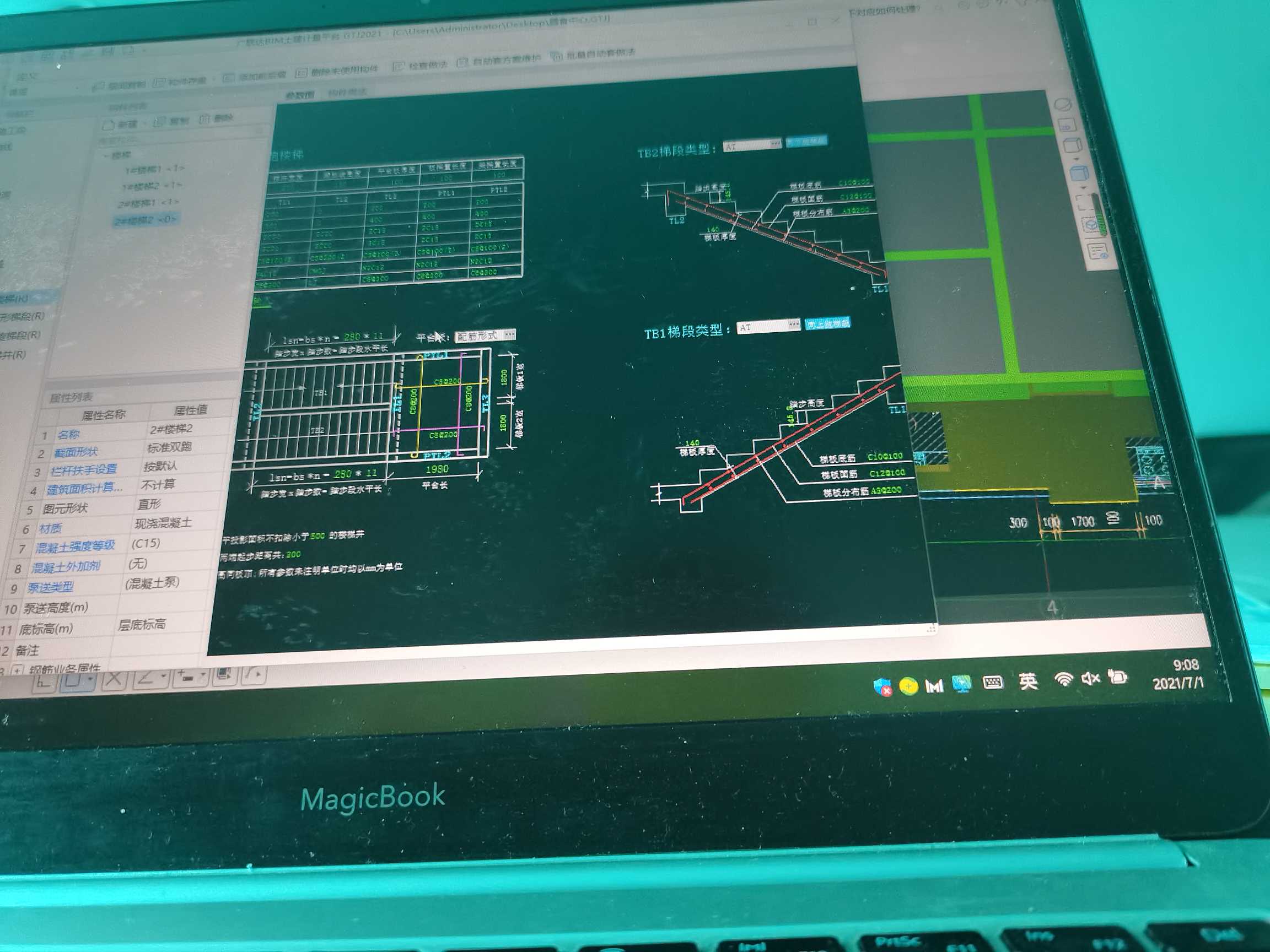1270x952 pixels.
Task: Click the Wi-Fi network tray icon
Action: [x=1064, y=679]
